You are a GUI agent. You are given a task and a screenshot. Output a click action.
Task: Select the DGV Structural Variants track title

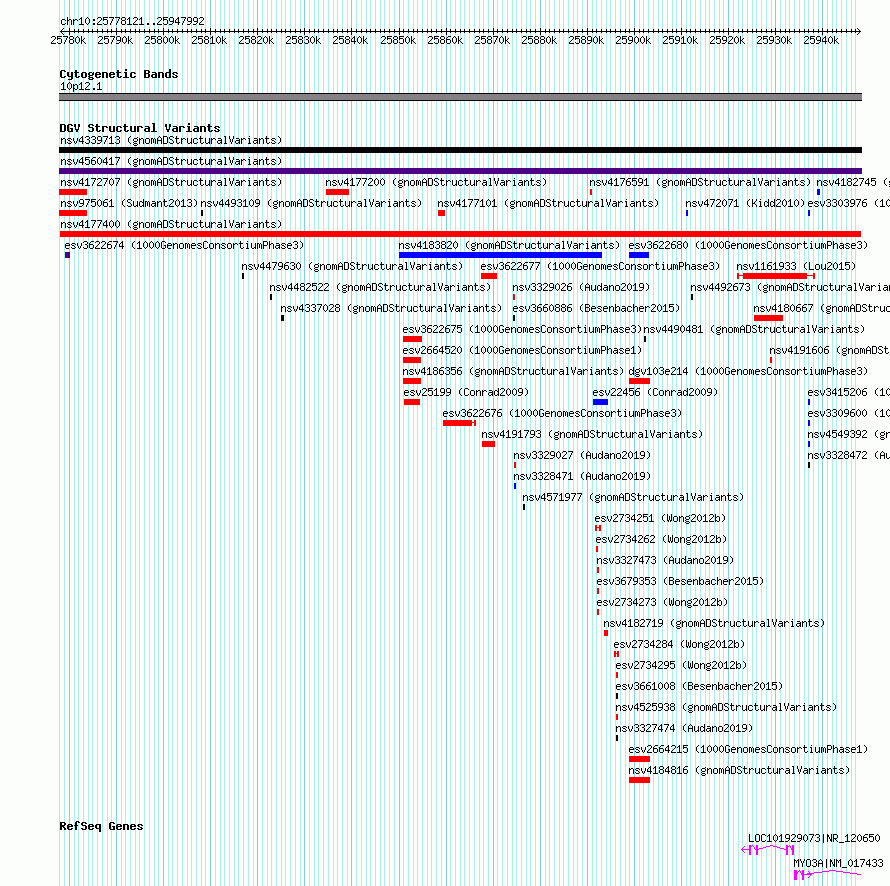coord(140,128)
